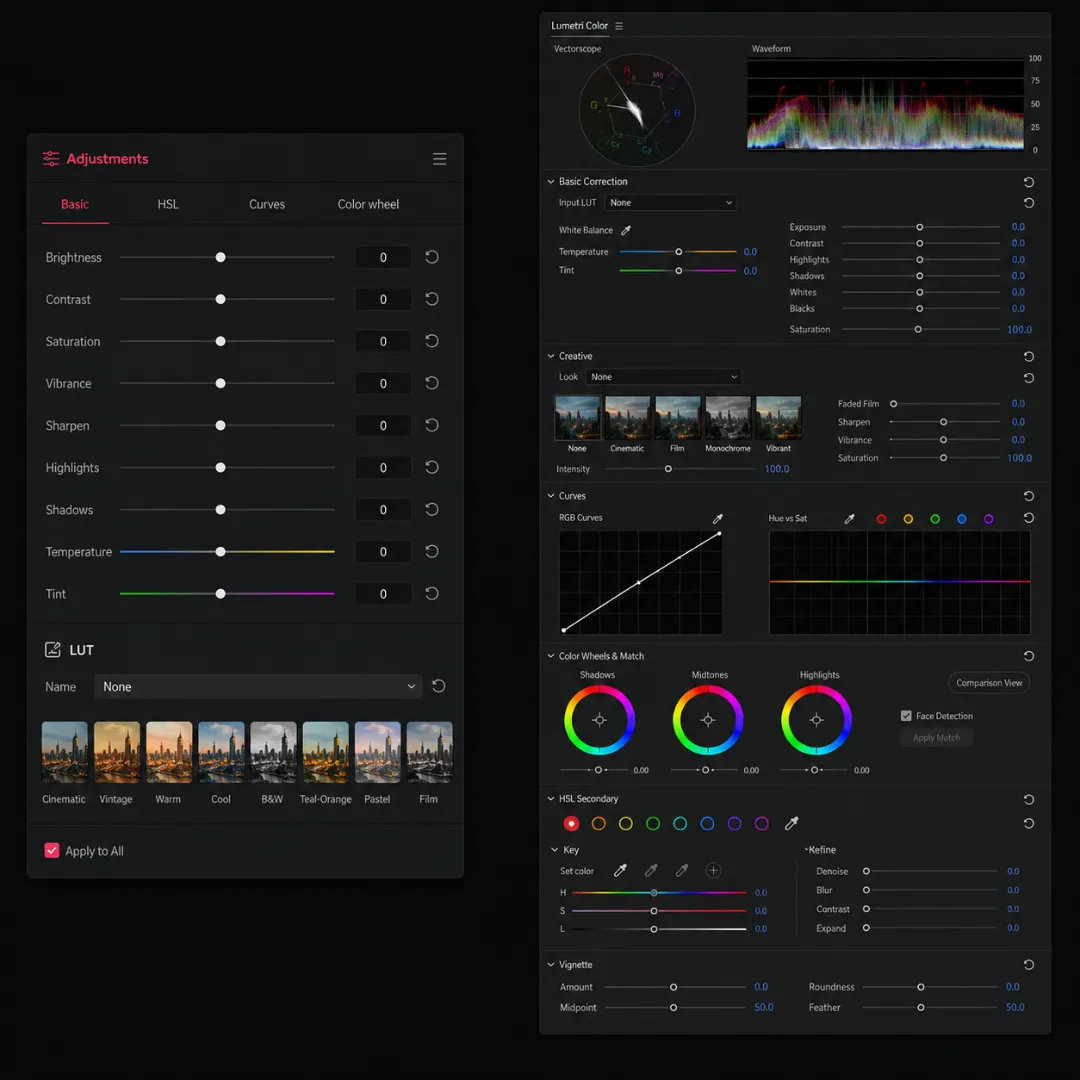This screenshot has width=1080, height=1080.
Task: Select the red HSL Secondary color dot
Action: click(571, 823)
